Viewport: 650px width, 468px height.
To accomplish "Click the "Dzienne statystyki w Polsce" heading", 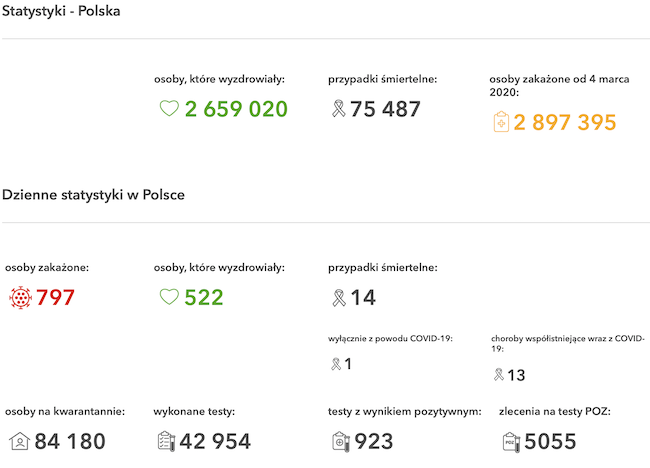I will (93, 195).
